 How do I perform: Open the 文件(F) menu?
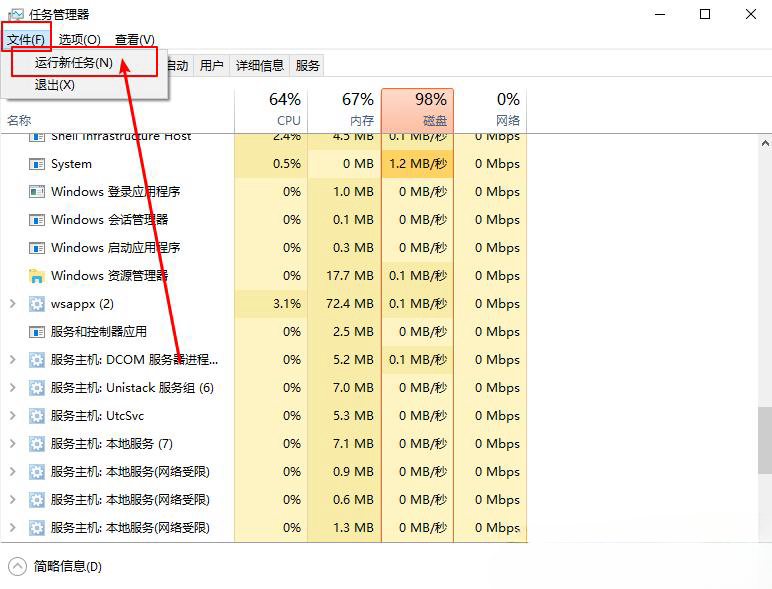pos(26,39)
